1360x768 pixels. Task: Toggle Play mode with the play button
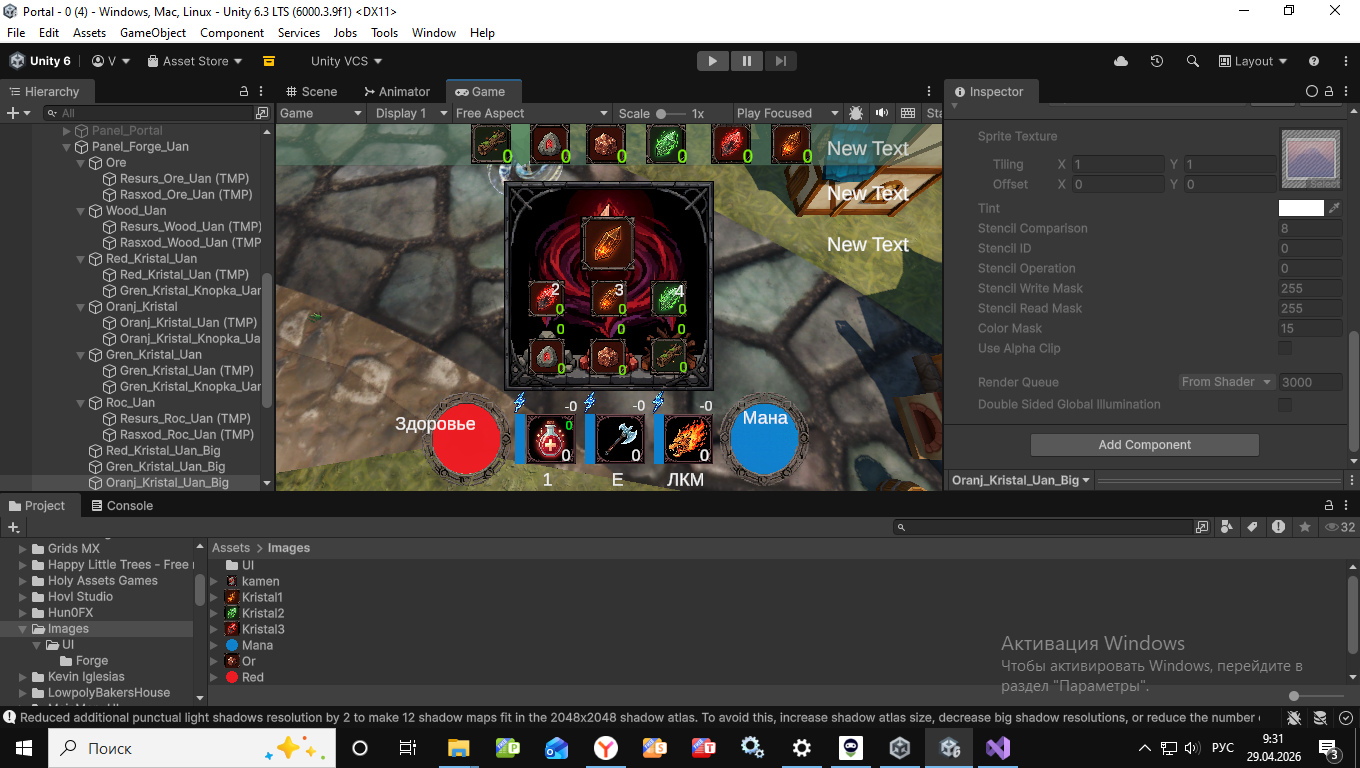(x=712, y=61)
